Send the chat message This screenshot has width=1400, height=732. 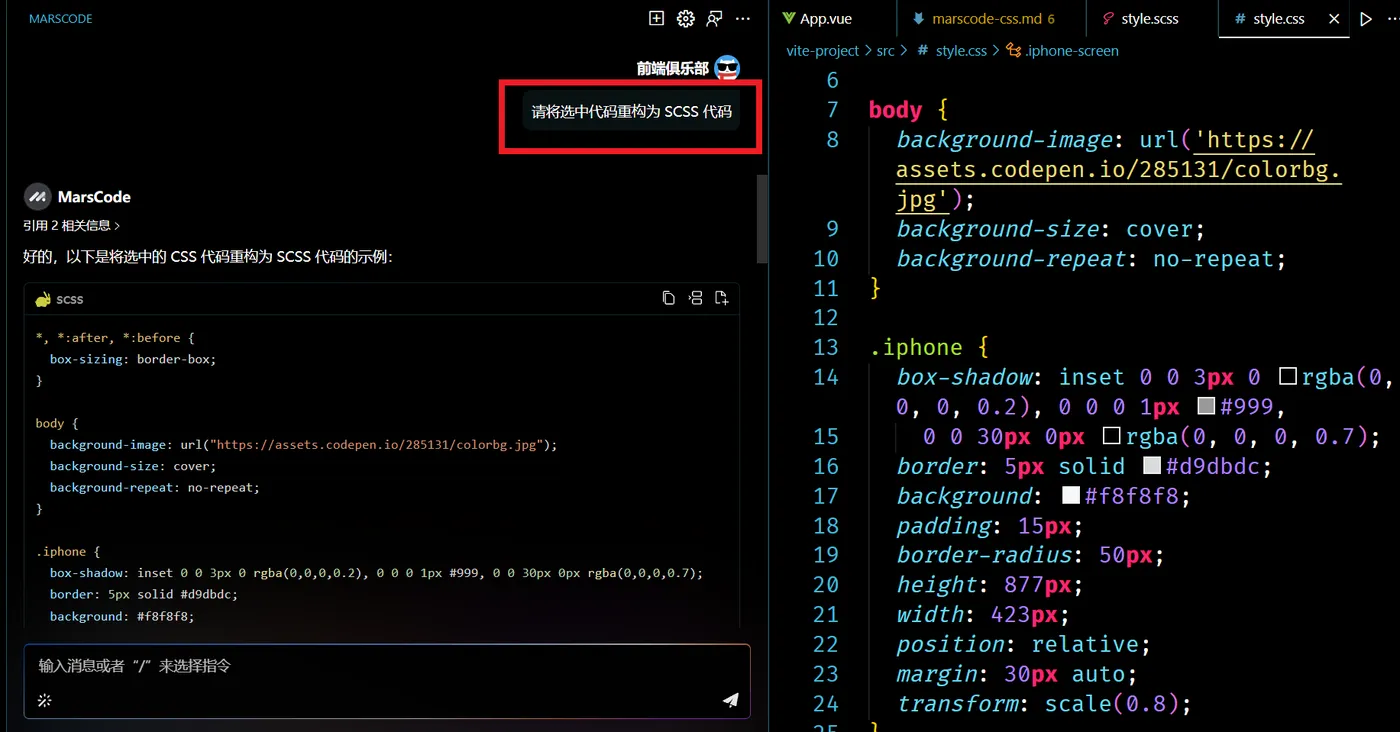click(x=730, y=700)
